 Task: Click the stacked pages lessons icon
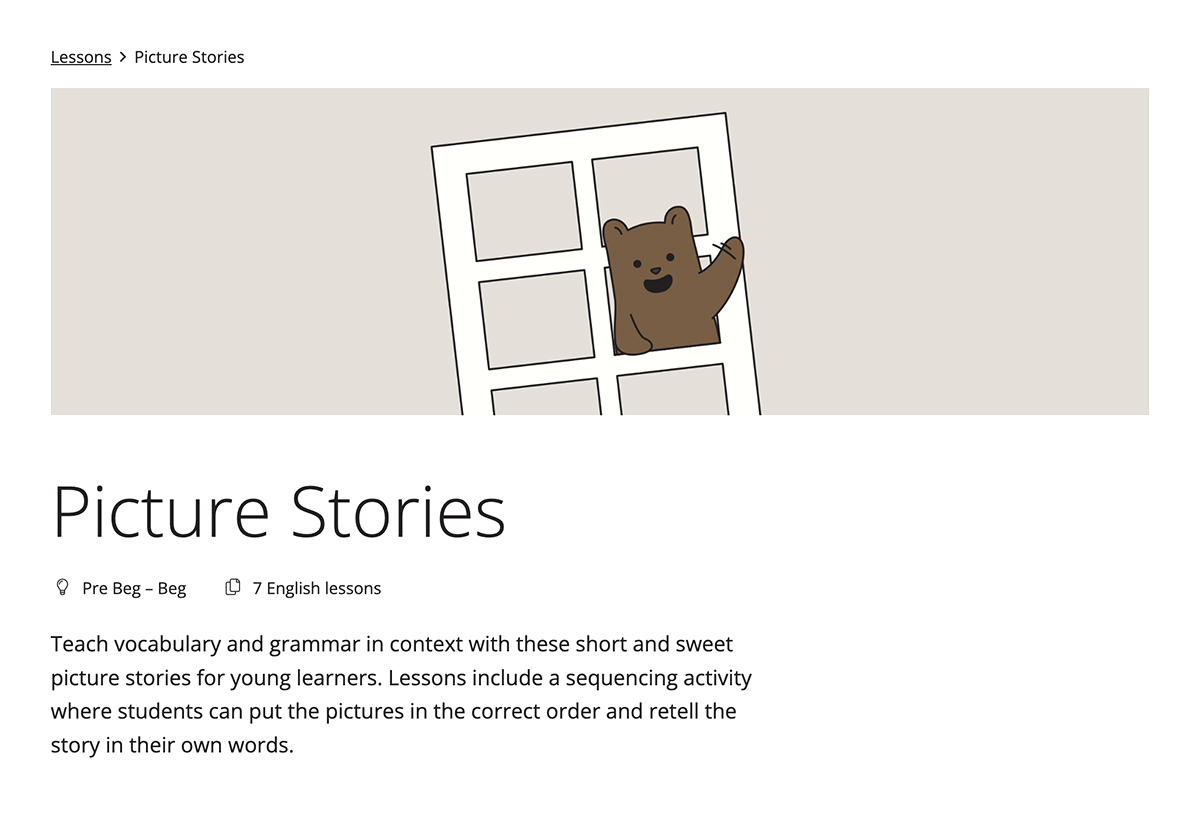(x=233, y=587)
